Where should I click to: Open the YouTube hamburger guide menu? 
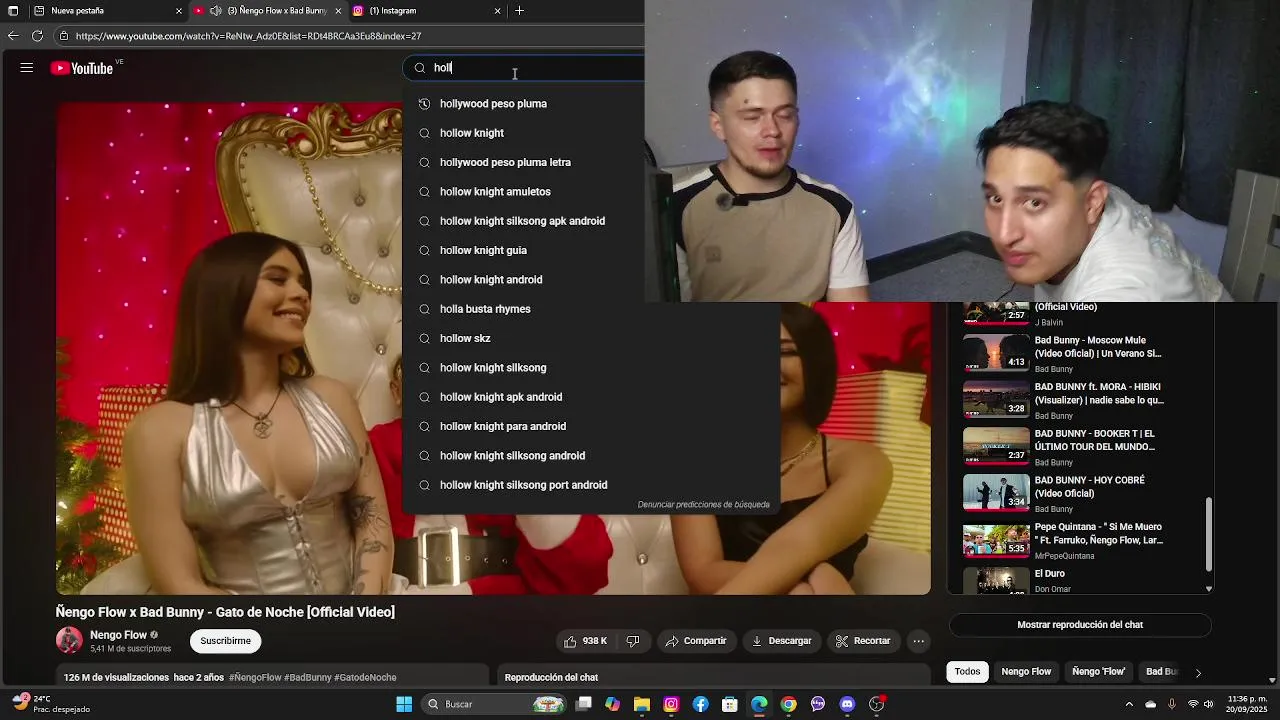(27, 68)
